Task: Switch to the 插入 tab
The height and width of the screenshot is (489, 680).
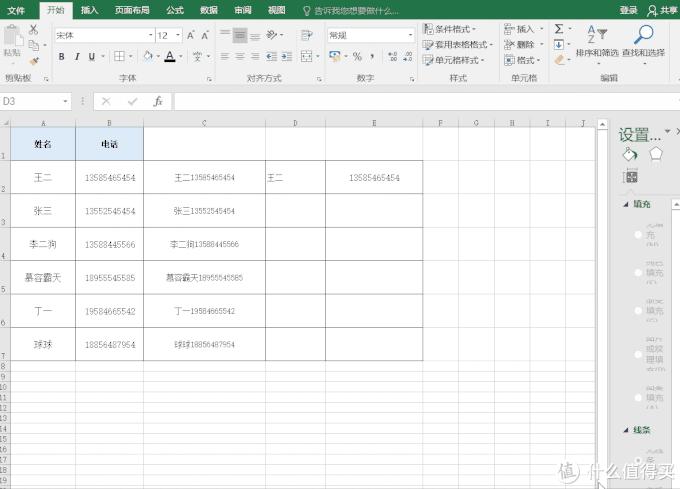Action: pyautogui.click(x=89, y=10)
